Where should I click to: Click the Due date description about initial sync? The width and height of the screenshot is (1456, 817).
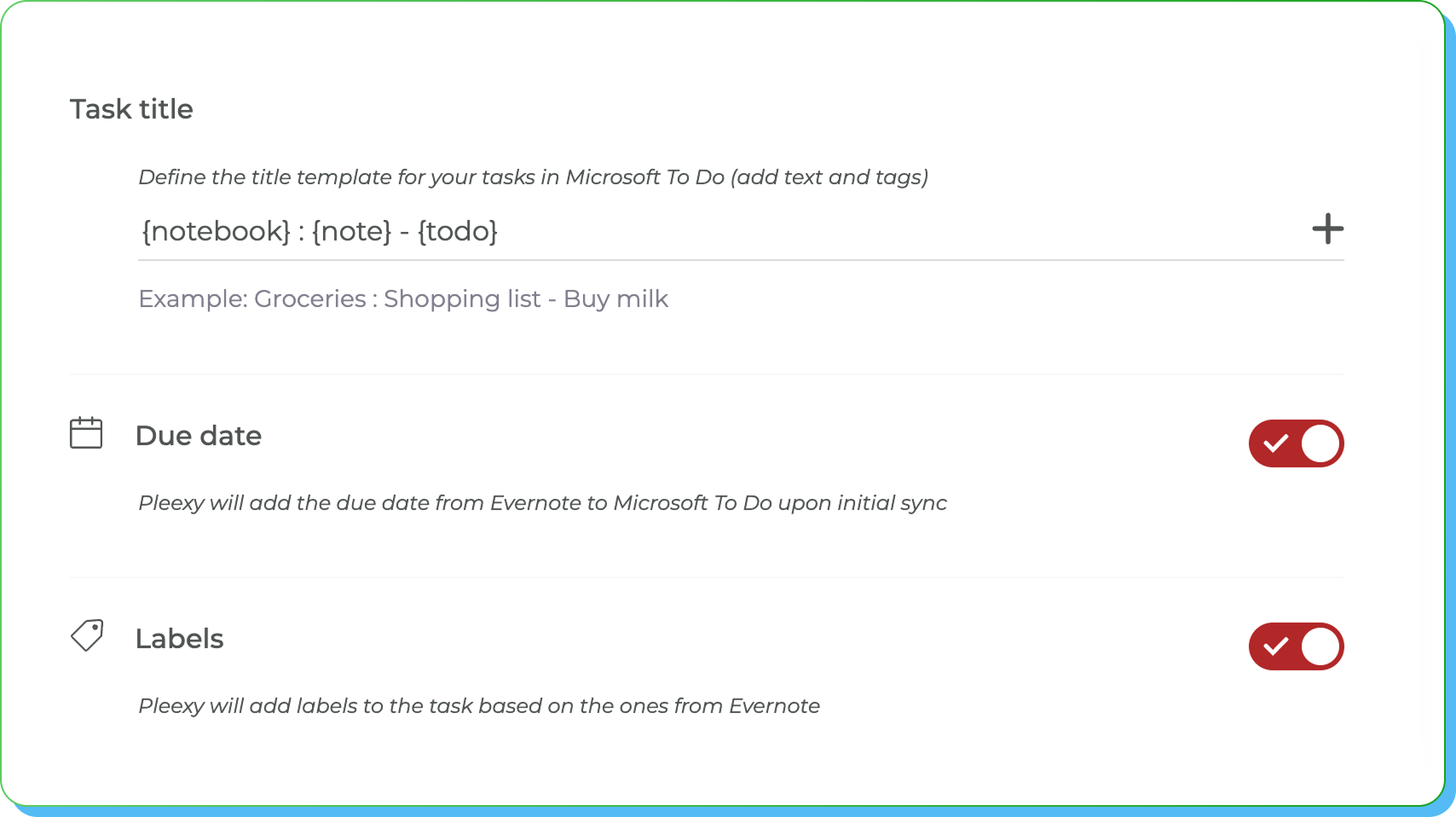[x=542, y=503]
